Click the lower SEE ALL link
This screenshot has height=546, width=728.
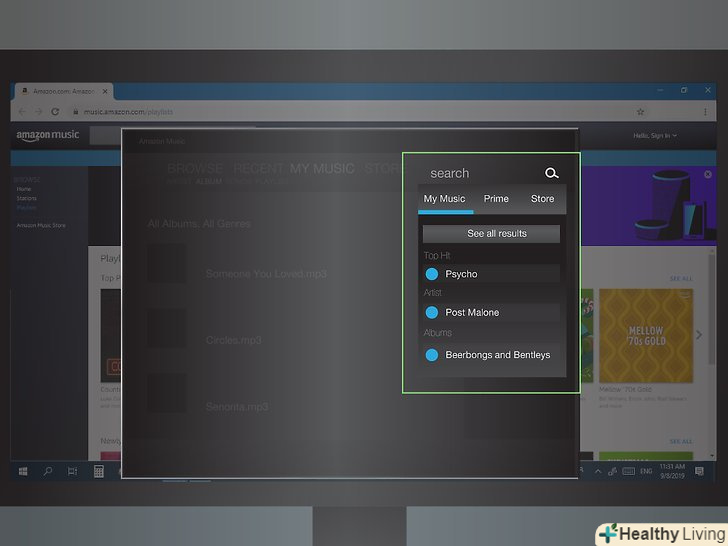click(x=681, y=441)
